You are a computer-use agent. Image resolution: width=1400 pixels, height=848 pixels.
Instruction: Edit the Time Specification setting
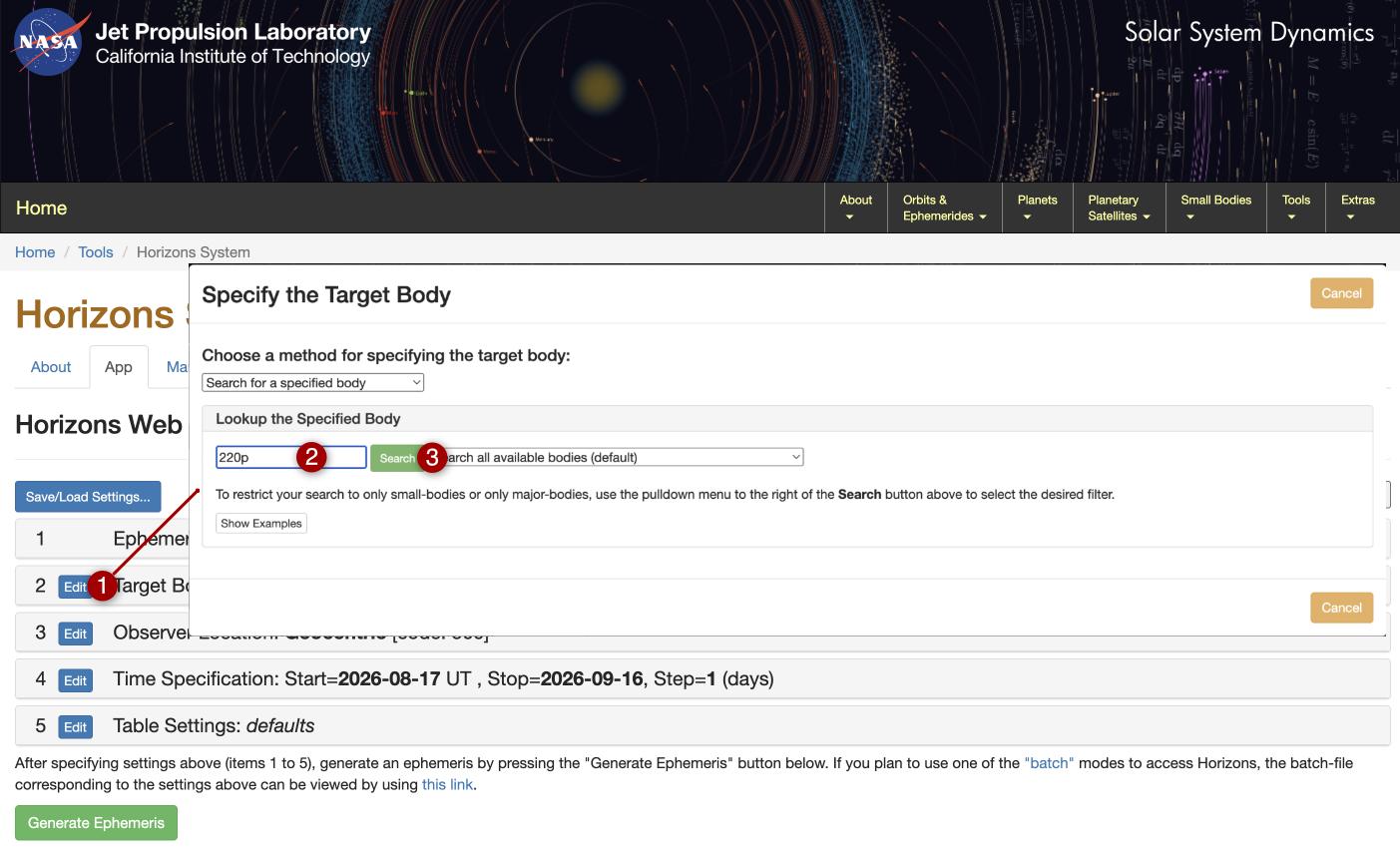[x=76, y=680]
